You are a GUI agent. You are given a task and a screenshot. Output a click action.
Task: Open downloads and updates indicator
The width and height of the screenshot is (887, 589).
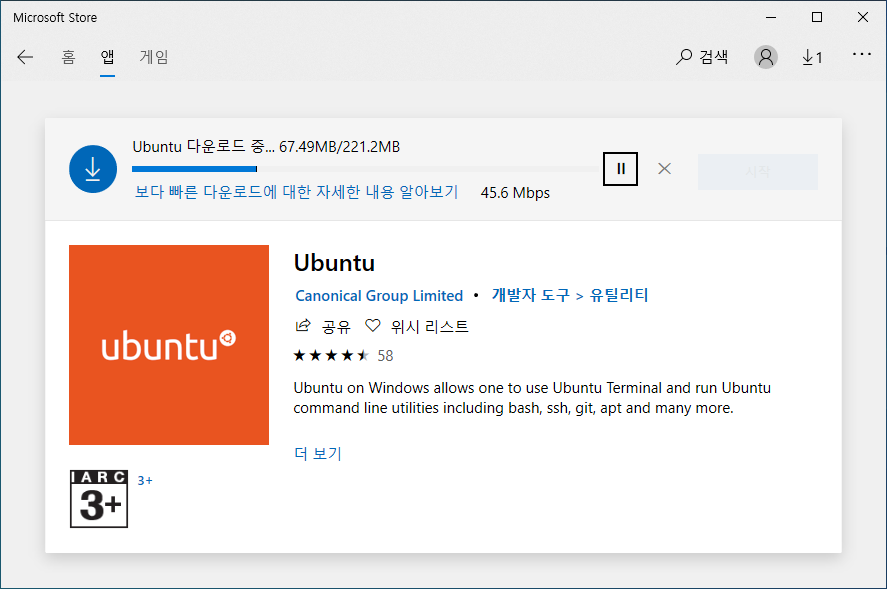point(812,57)
